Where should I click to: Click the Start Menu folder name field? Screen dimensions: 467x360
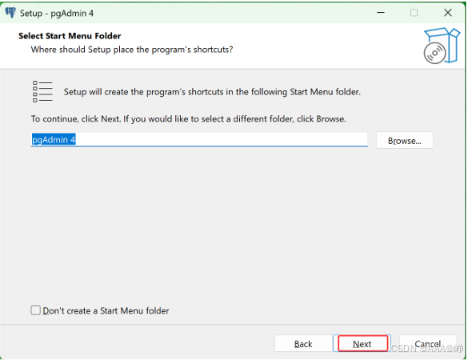point(199,140)
